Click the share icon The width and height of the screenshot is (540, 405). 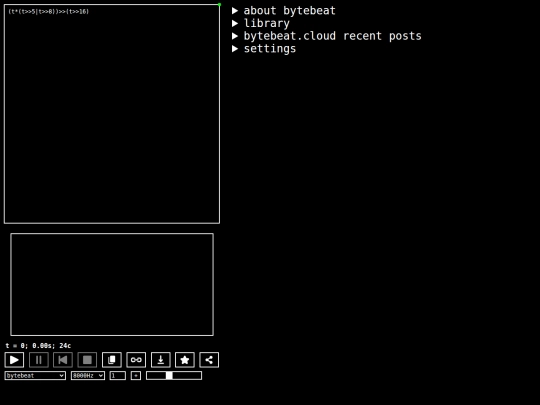209,360
